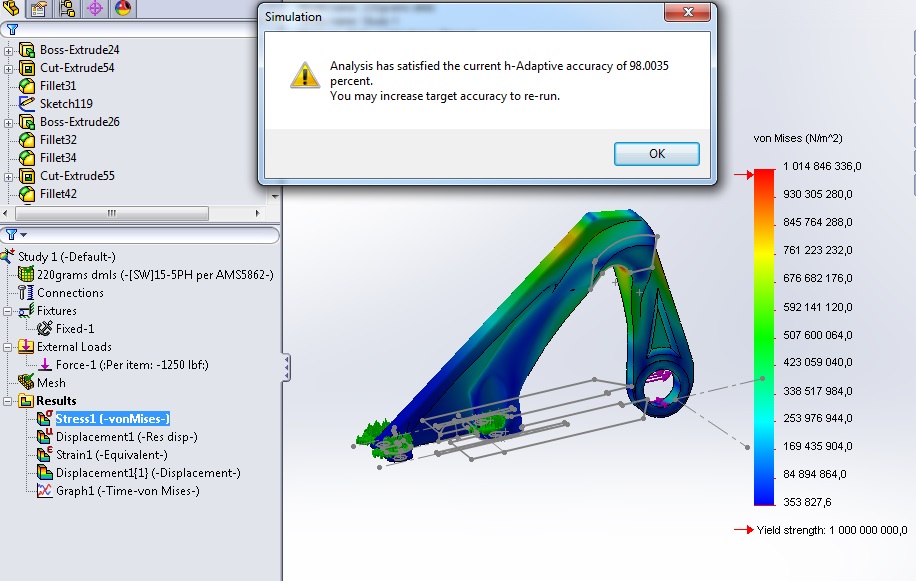This screenshot has height=581, width=916.
Task: Open the simulation tree filter dropdown
Action: click(23, 235)
